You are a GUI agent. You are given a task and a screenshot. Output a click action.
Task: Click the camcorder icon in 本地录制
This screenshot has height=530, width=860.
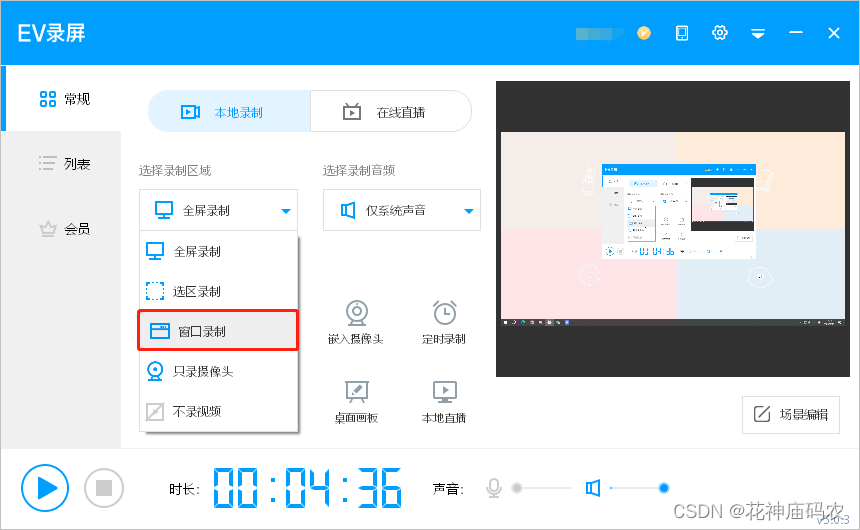click(x=190, y=112)
